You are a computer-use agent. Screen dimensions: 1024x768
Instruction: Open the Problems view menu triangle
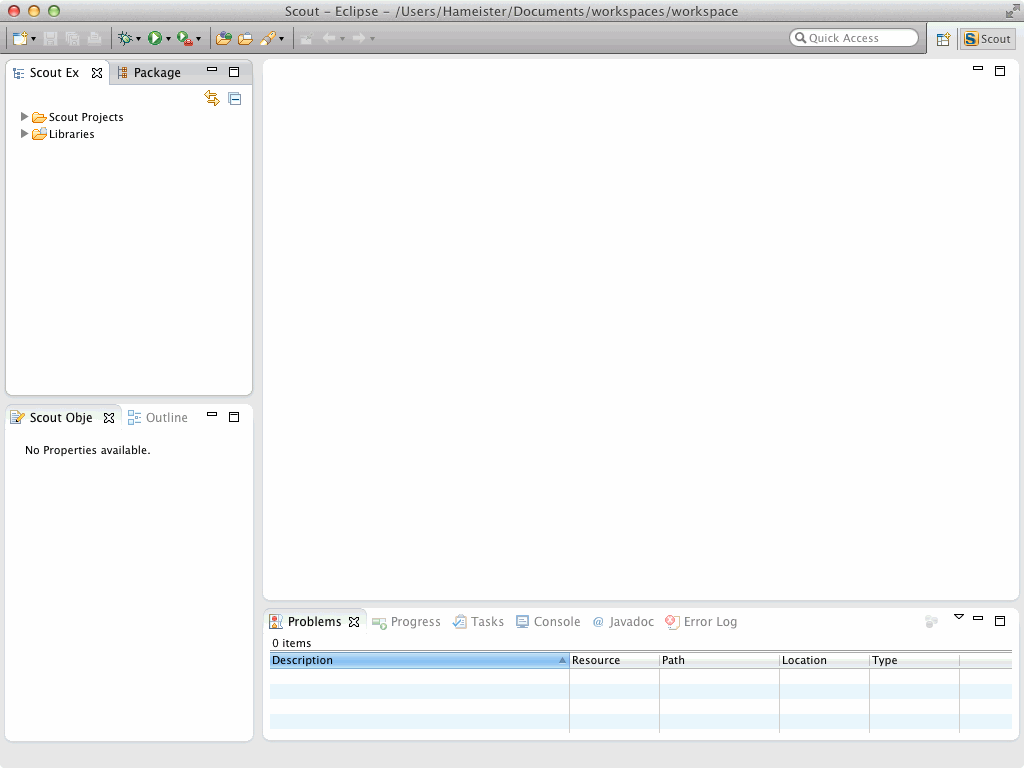click(958, 617)
